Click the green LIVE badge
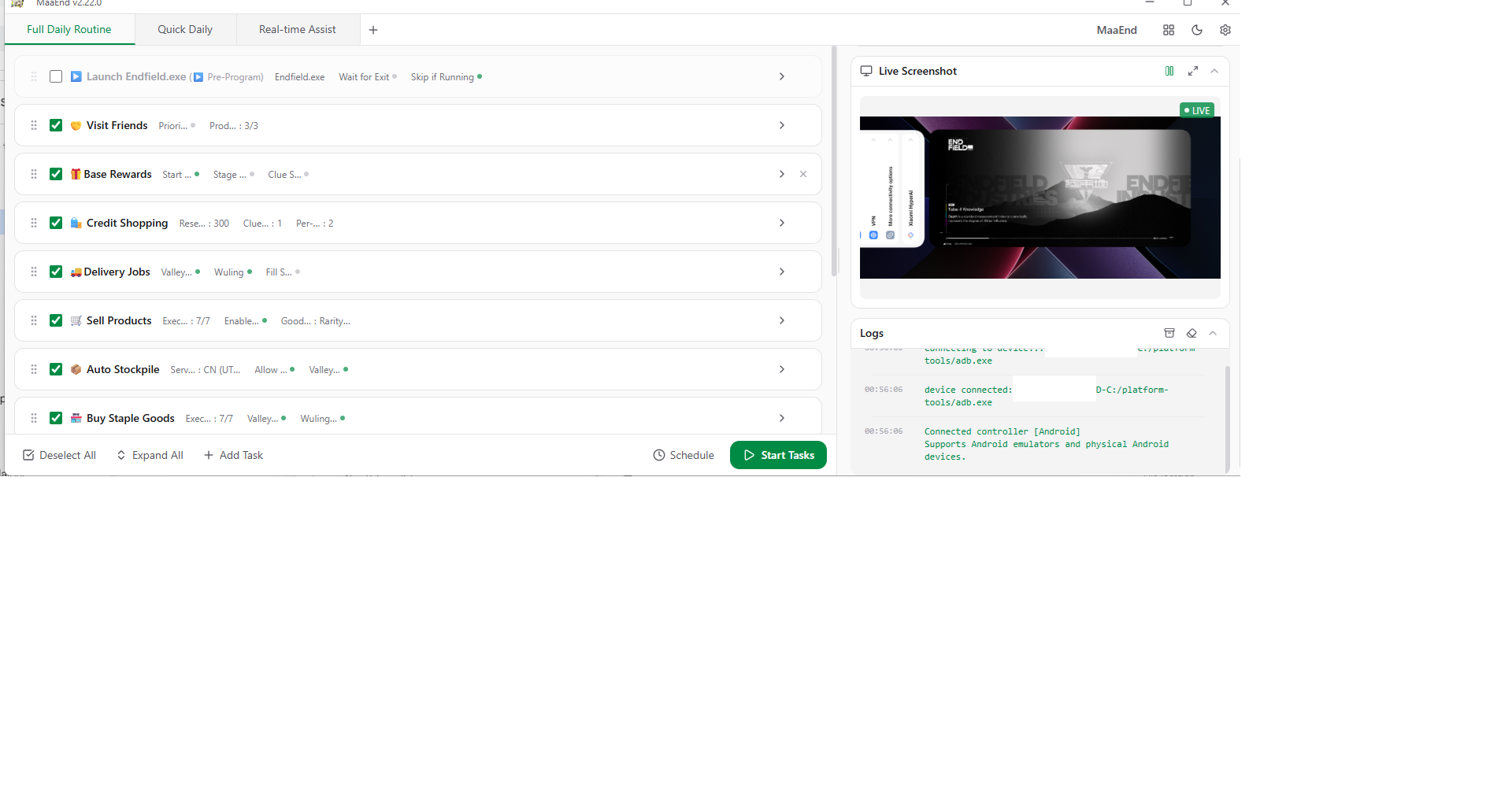The width and height of the screenshot is (1512, 810). [x=1197, y=110]
